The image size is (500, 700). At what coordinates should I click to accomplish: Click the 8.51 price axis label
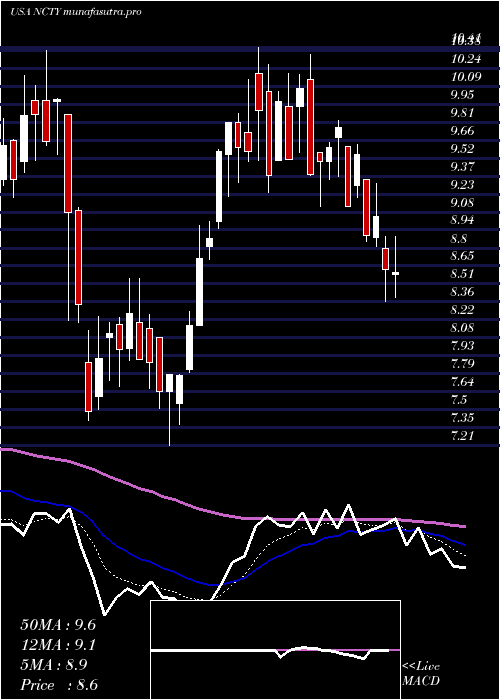[462, 274]
